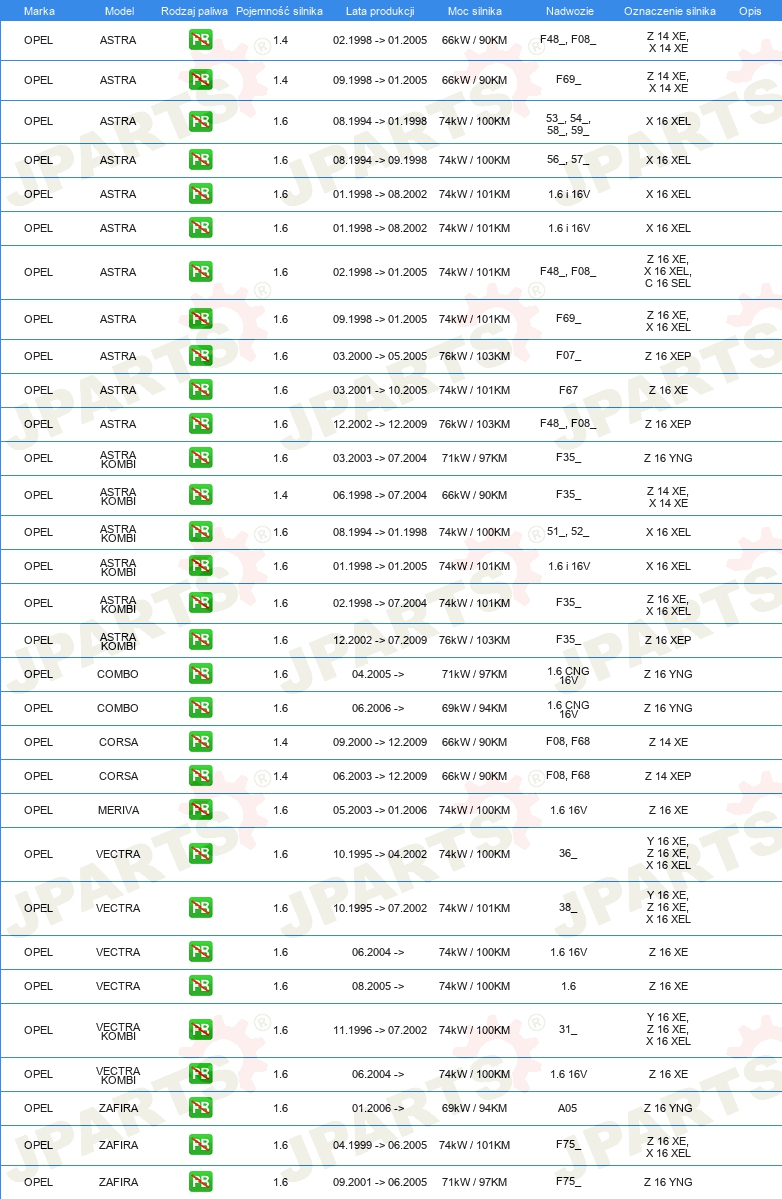Select the 36_ body cell

point(568,853)
